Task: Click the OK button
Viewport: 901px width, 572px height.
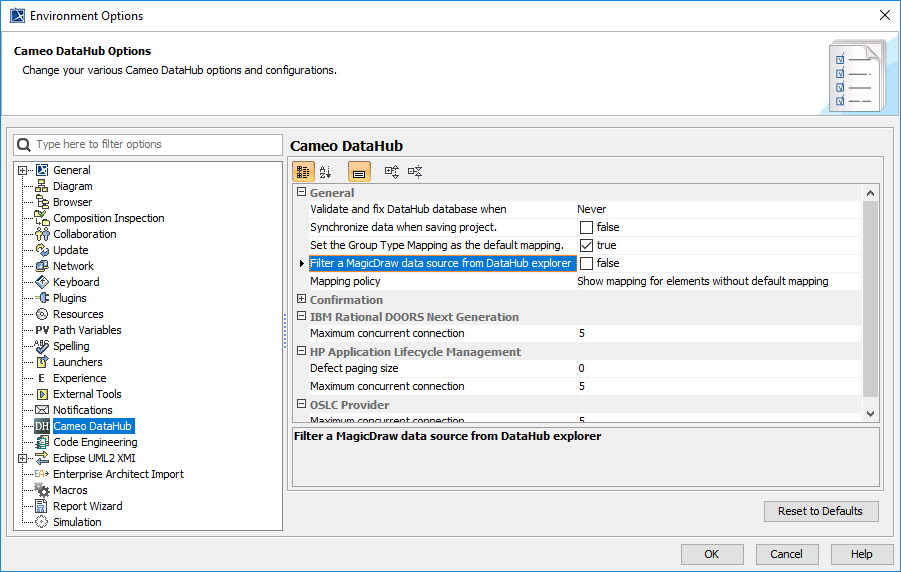Action: click(x=712, y=554)
